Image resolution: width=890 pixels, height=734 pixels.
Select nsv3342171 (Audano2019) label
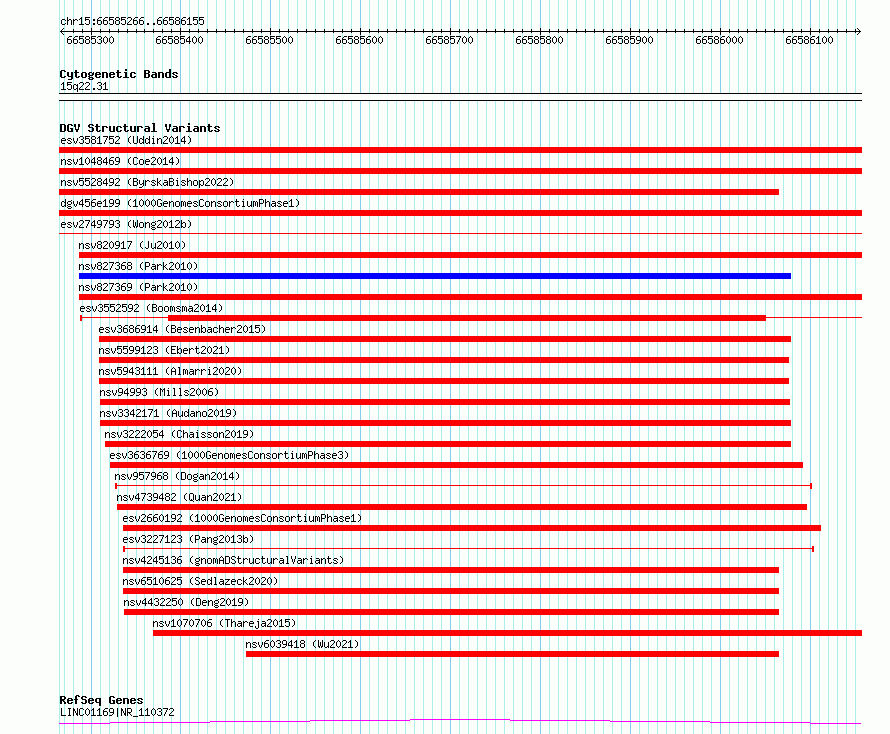[168, 413]
